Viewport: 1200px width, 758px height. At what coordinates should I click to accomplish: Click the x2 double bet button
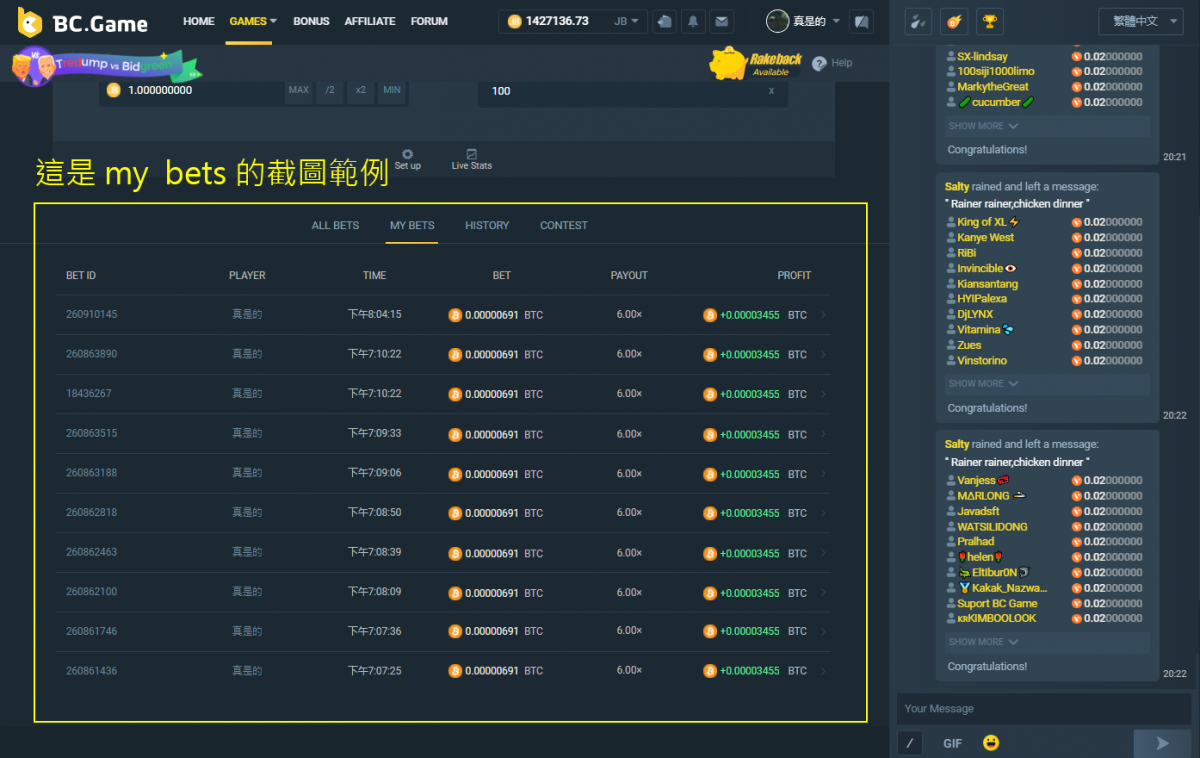[x=360, y=91]
